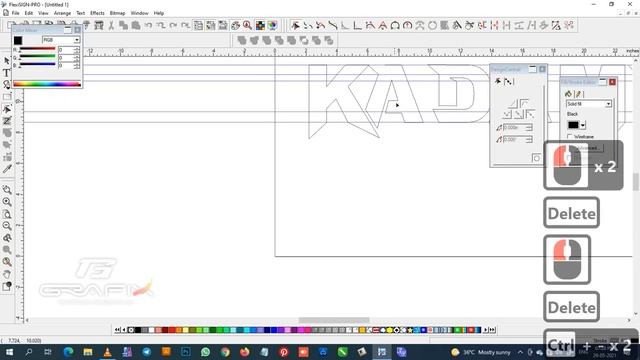Select the fill bucket tab in Fill/Stroke Editor

[568, 94]
